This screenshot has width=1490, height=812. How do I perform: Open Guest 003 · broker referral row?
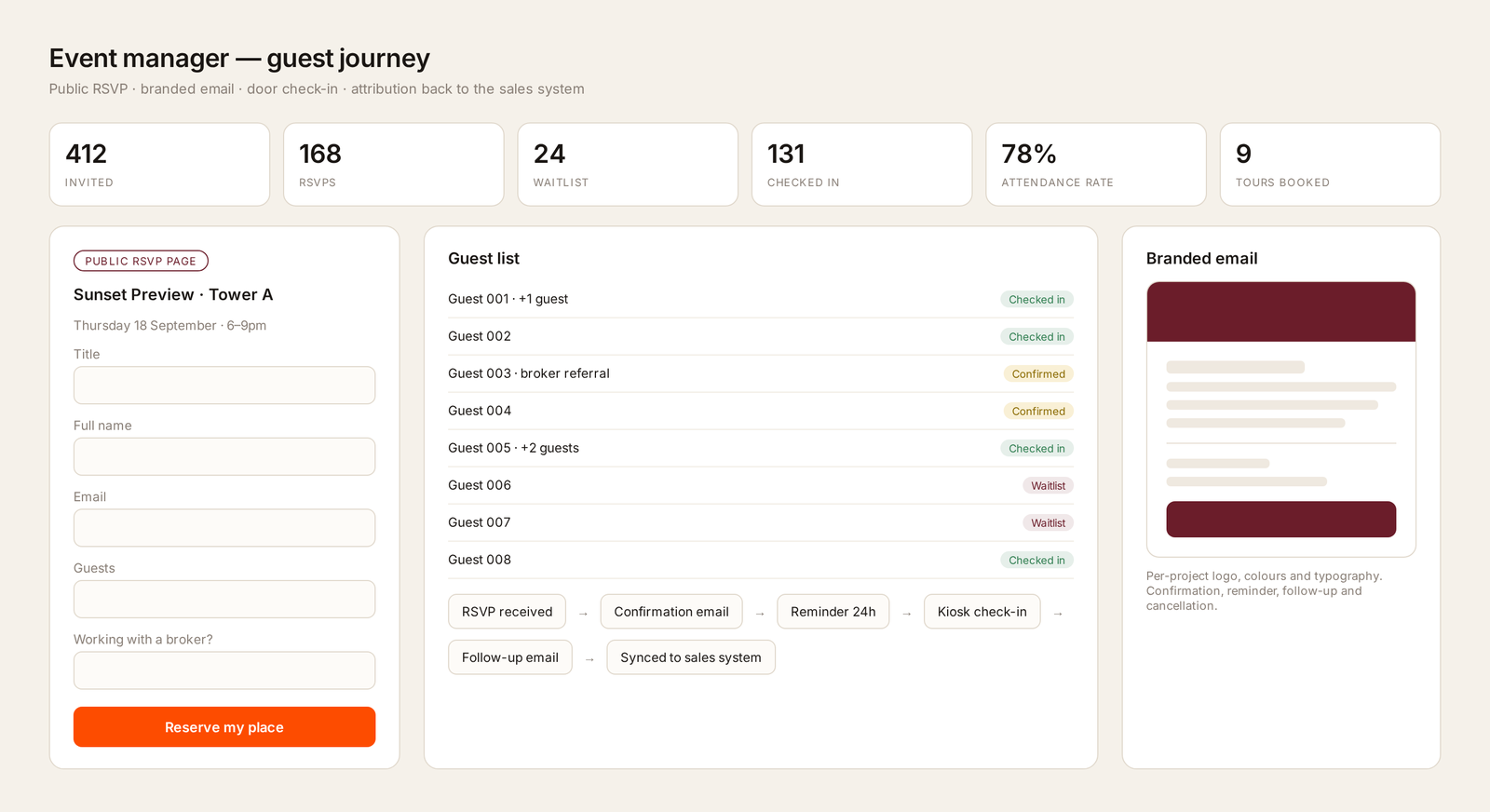coord(761,373)
